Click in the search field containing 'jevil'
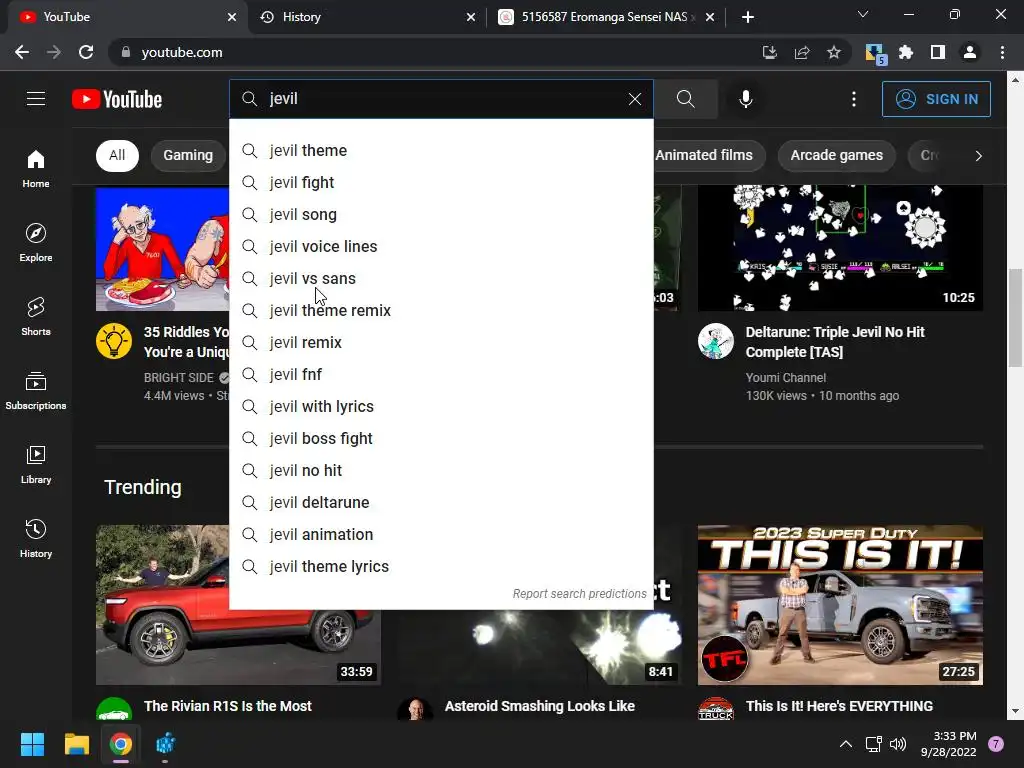The height and width of the screenshot is (768, 1024). click(x=441, y=99)
